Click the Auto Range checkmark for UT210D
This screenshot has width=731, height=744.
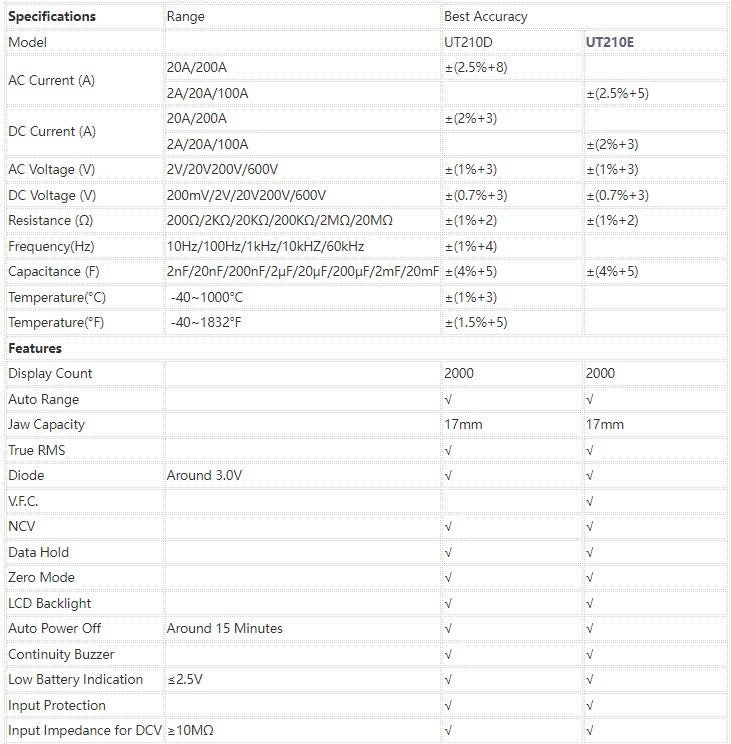pos(448,400)
